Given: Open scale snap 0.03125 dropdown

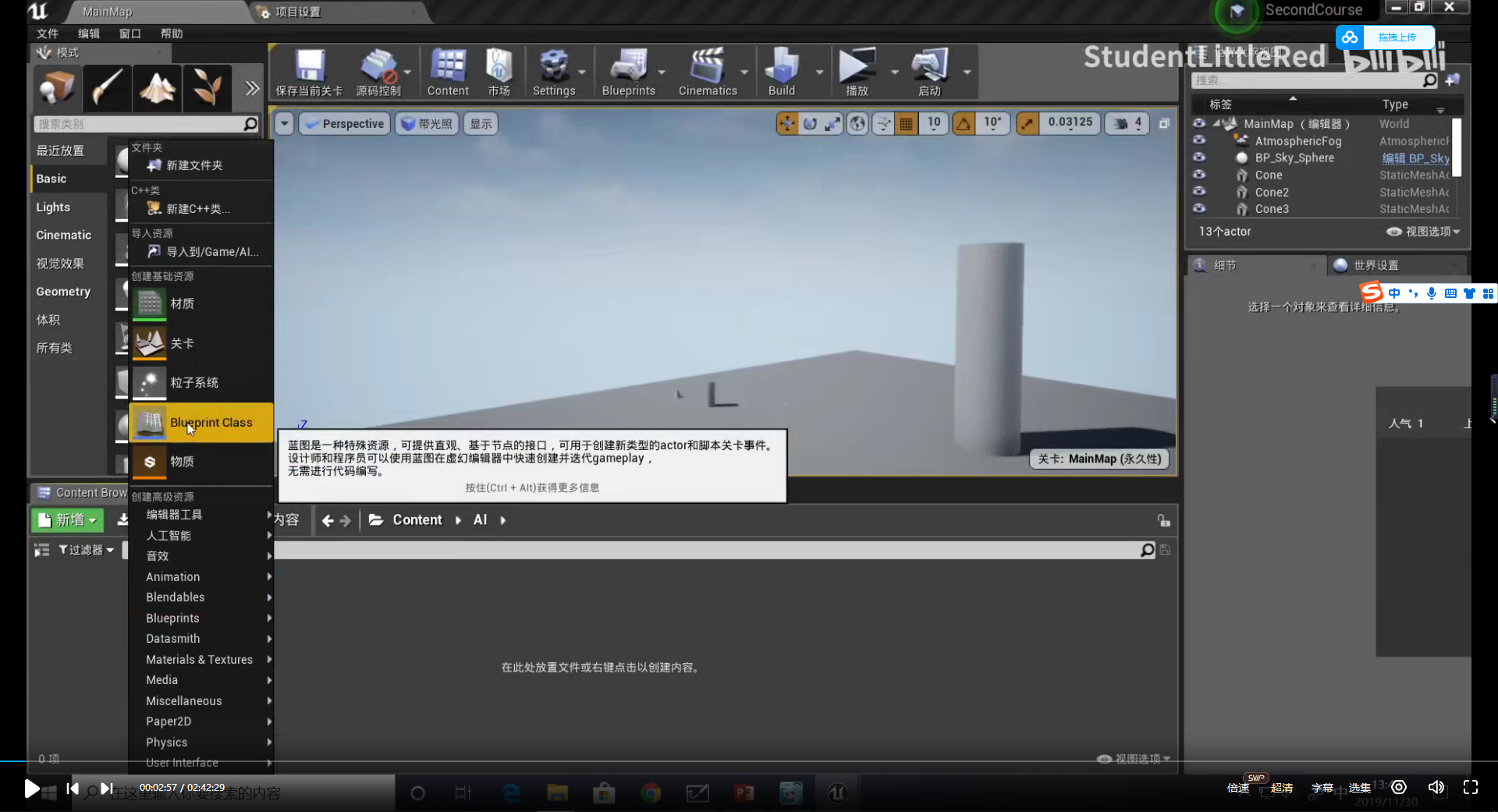Looking at the screenshot, I should [x=1070, y=123].
